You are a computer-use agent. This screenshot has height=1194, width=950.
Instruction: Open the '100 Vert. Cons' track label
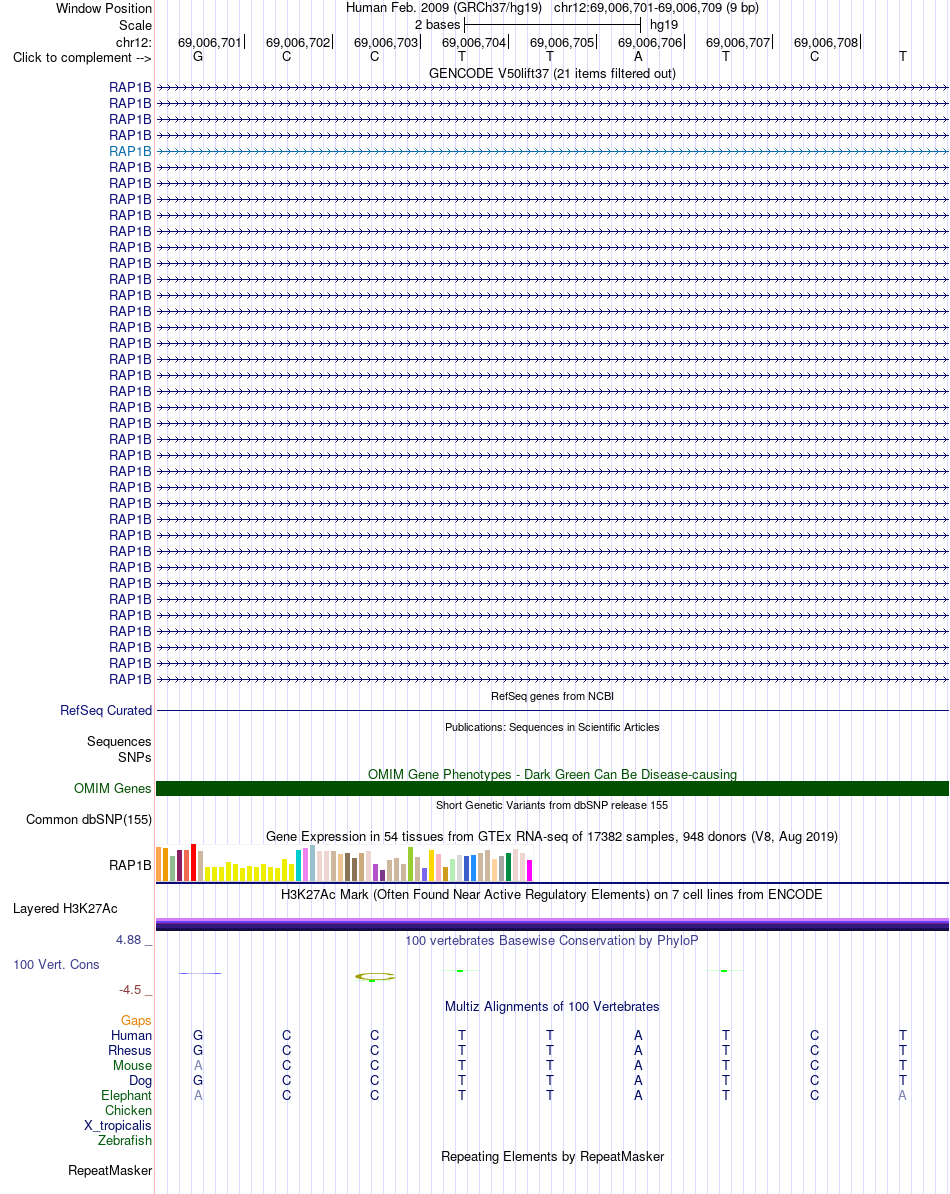click(x=56, y=965)
